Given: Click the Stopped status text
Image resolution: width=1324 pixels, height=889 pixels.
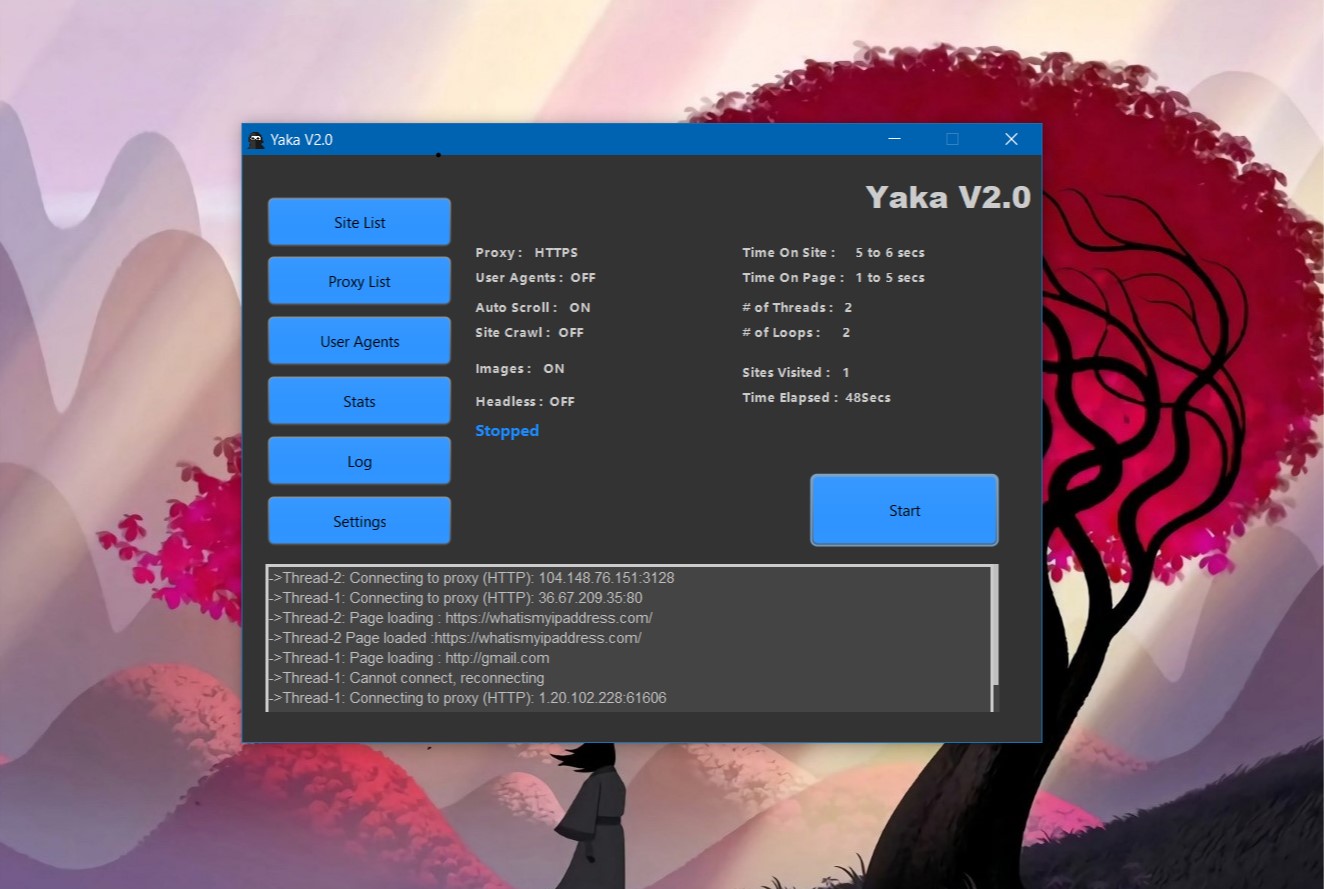Looking at the screenshot, I should click(507, 431).
